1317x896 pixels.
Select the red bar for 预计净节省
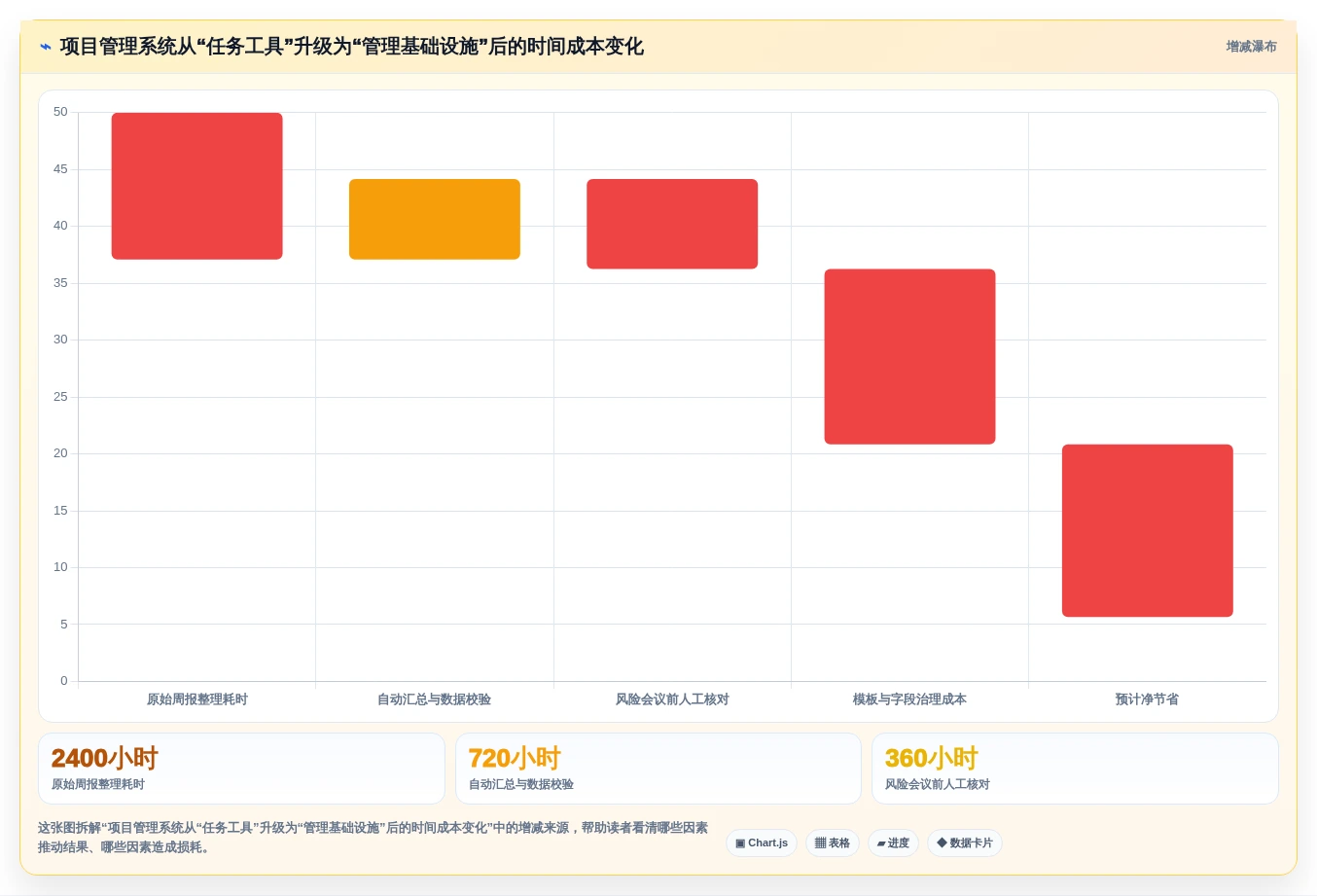pos(1148,530)
